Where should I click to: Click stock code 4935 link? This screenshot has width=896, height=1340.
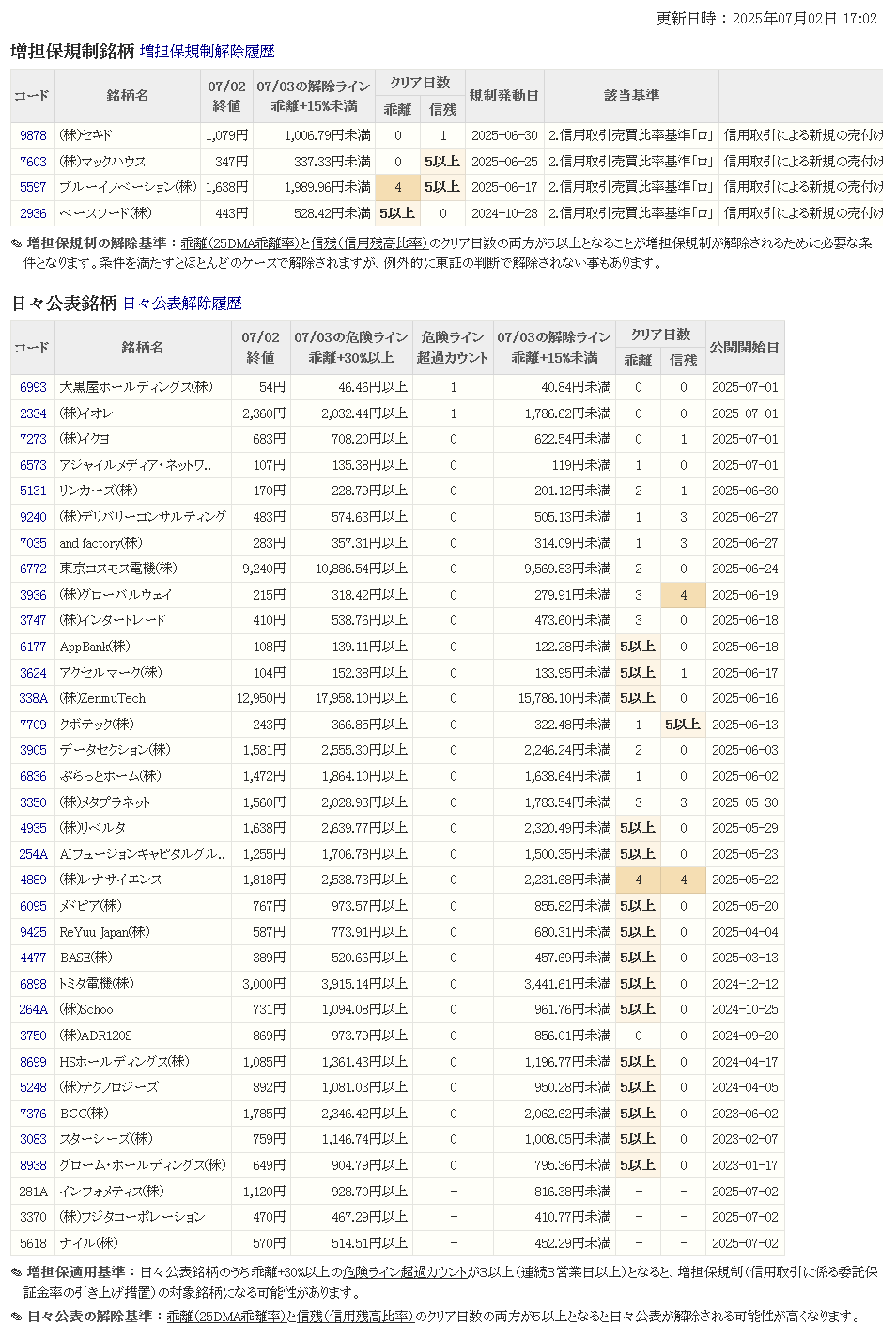33,828
